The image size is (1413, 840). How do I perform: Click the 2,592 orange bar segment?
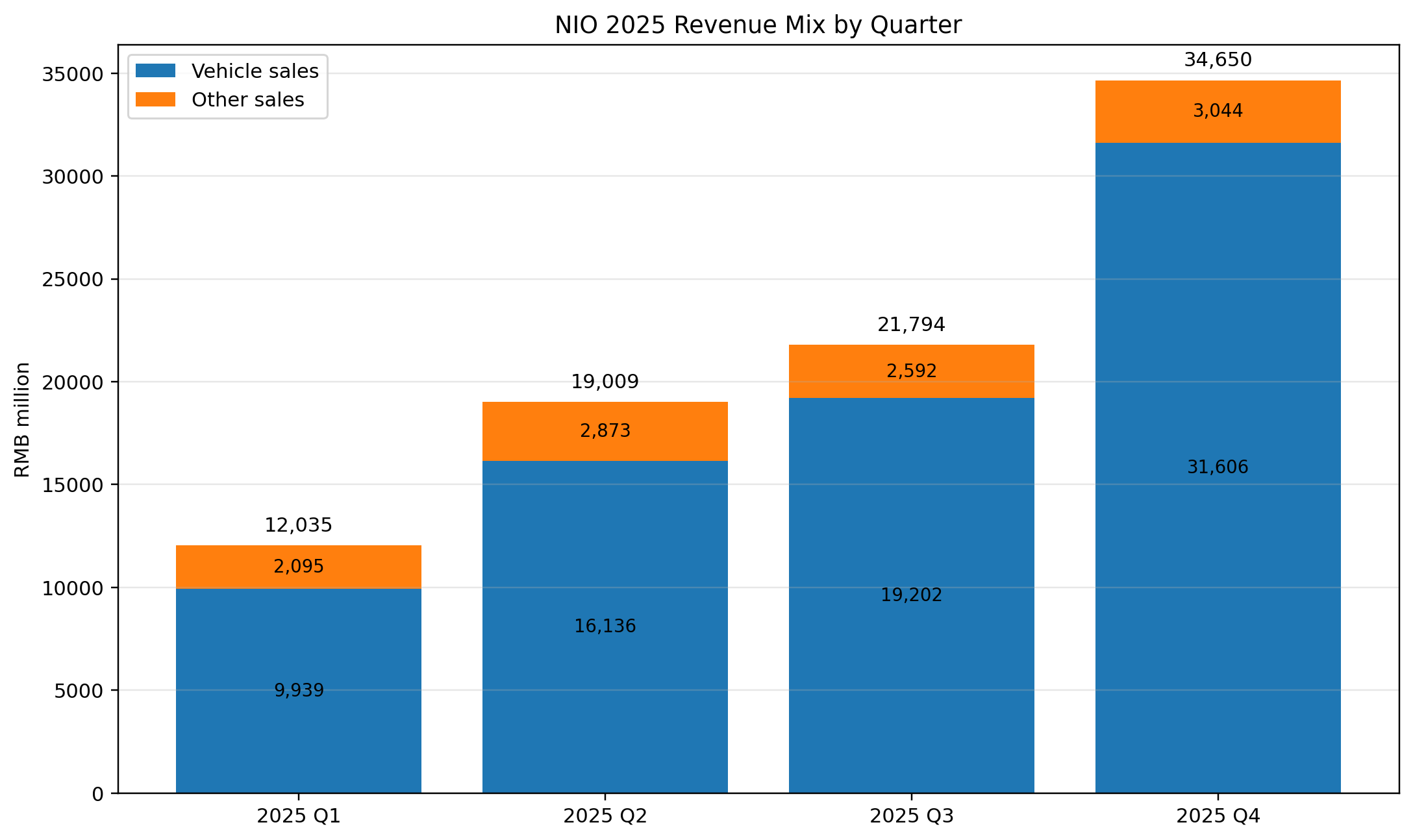(911, 371)
